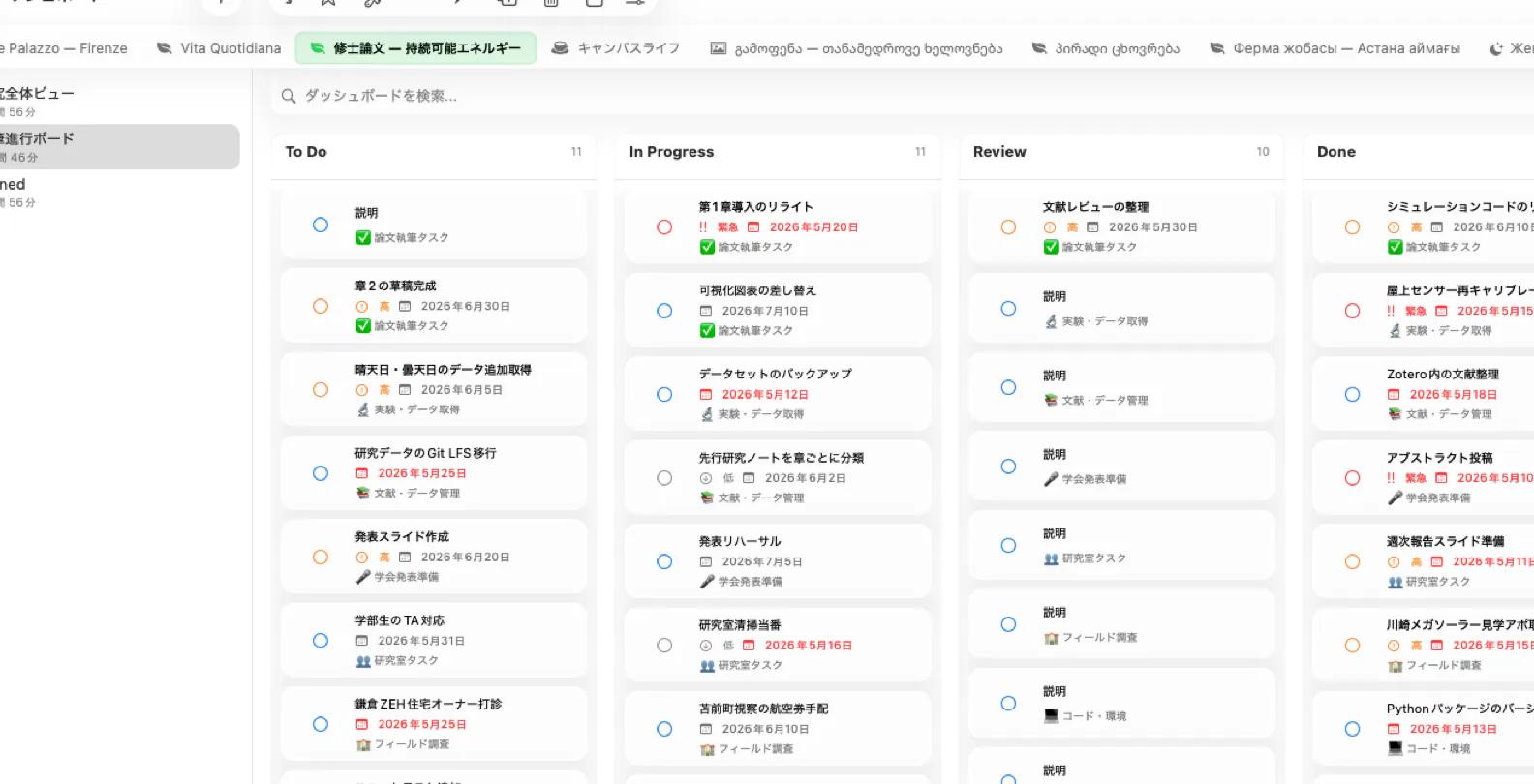Click the microphone icon on 発表スライド作成 card
The height and width of the screenshot is (784, 1534).
362,577
